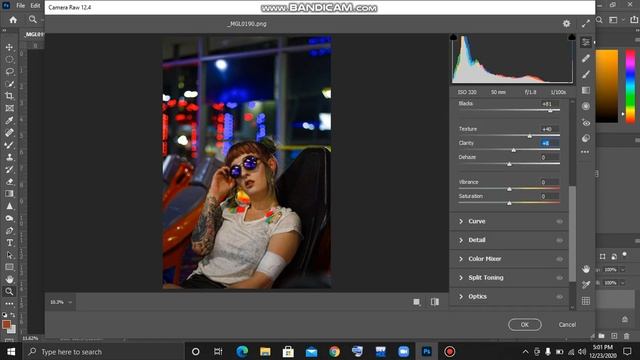Adjust the Vibrance slider handle
The width and height of the screenshot is (640, 360).
click(509, 189)
